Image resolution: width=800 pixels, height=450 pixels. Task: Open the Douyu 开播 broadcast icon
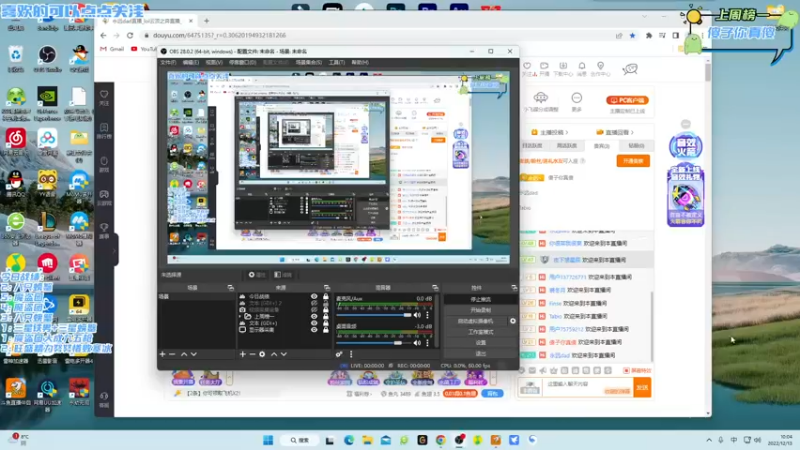tap(544, 66)
